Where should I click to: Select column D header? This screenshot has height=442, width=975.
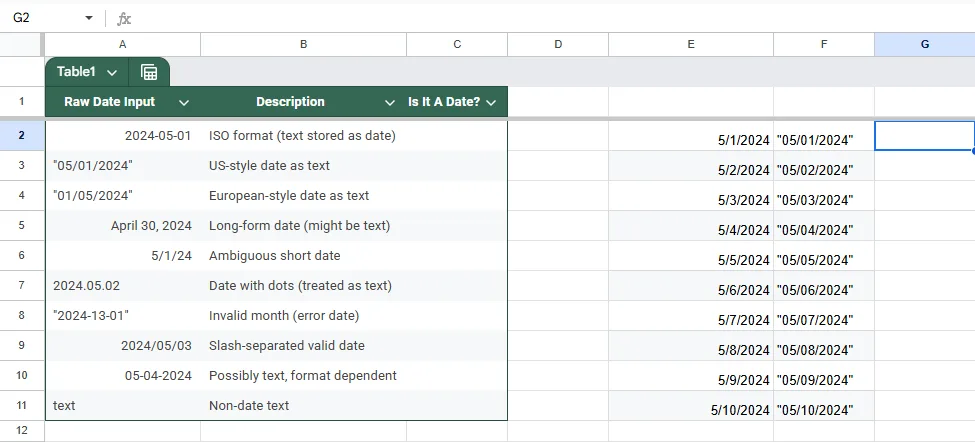point(558,44)
